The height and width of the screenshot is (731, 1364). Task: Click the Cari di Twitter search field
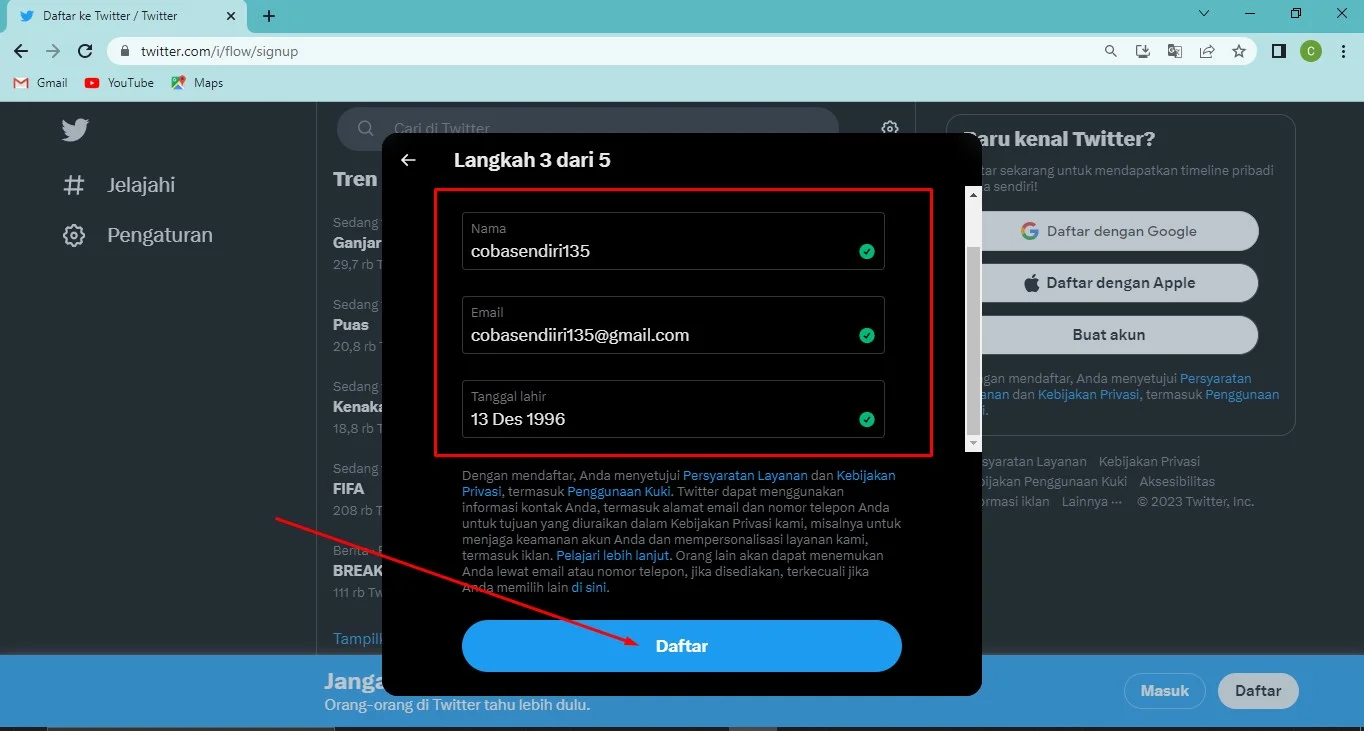(588, 128)
